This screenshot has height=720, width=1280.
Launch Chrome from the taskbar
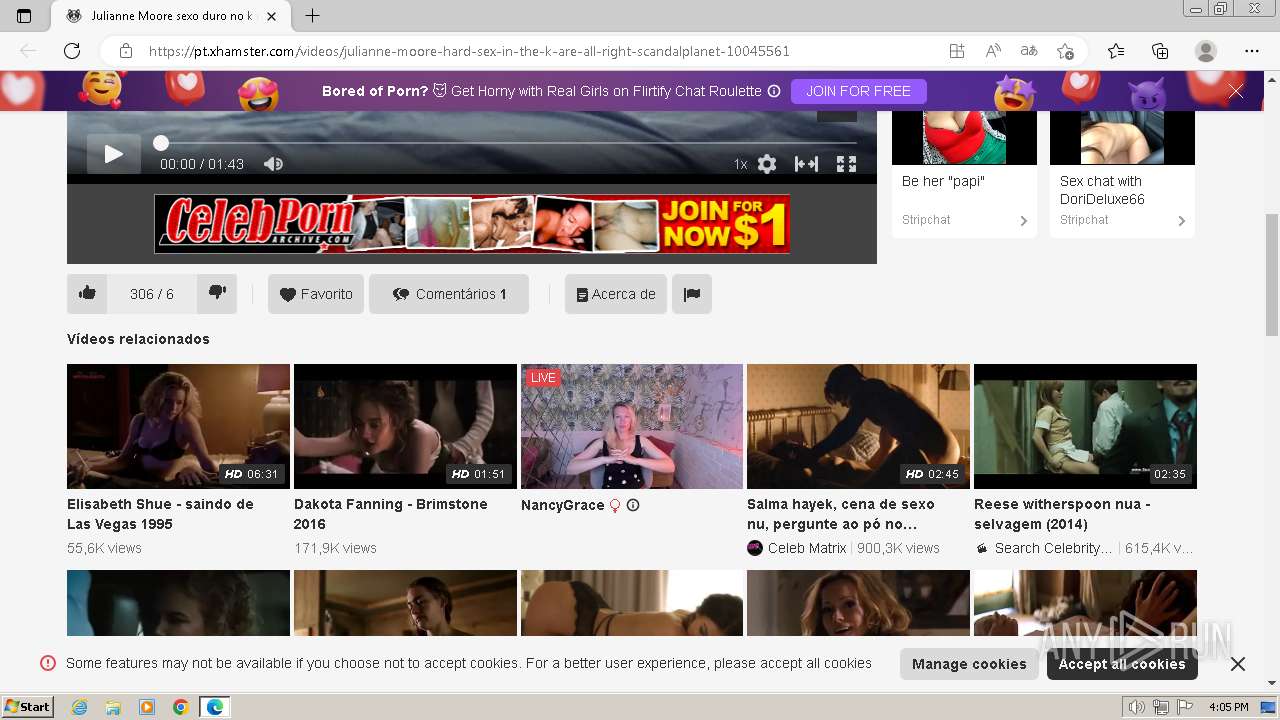[180, 707]
